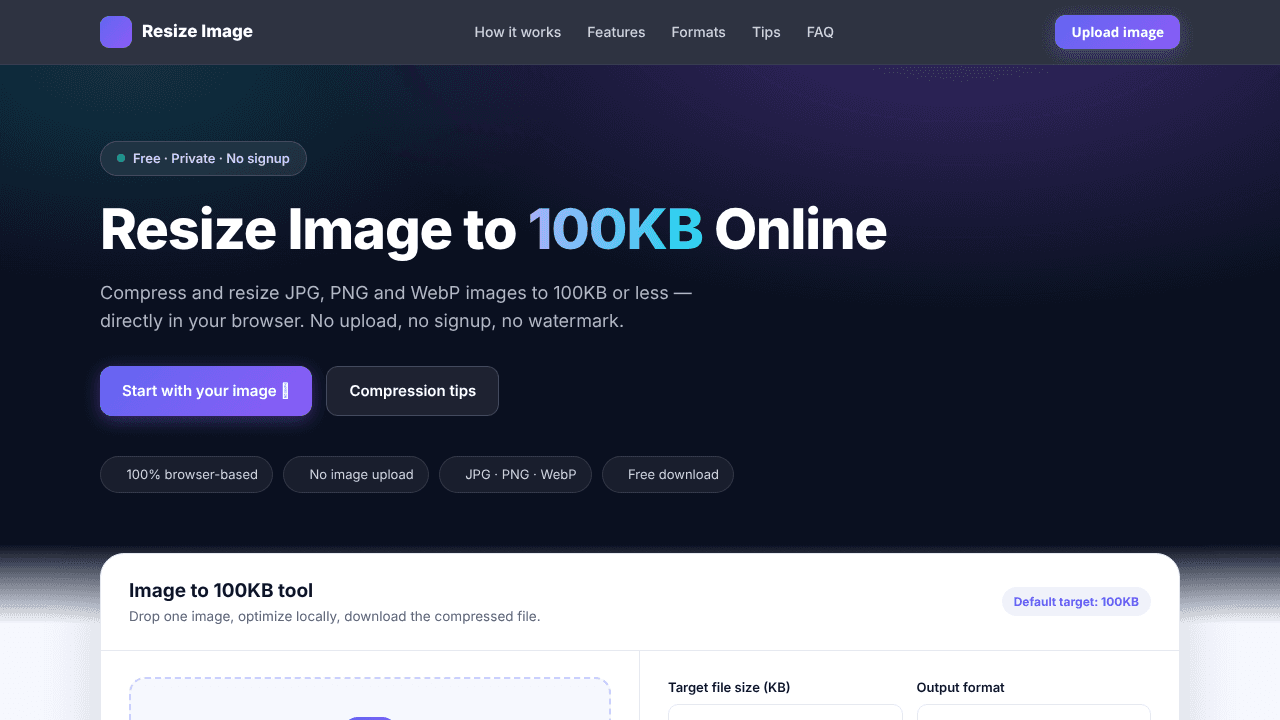1280x720 pixels.
Task: Click the green status dot in badge
Action: click(x=121, y=158)
